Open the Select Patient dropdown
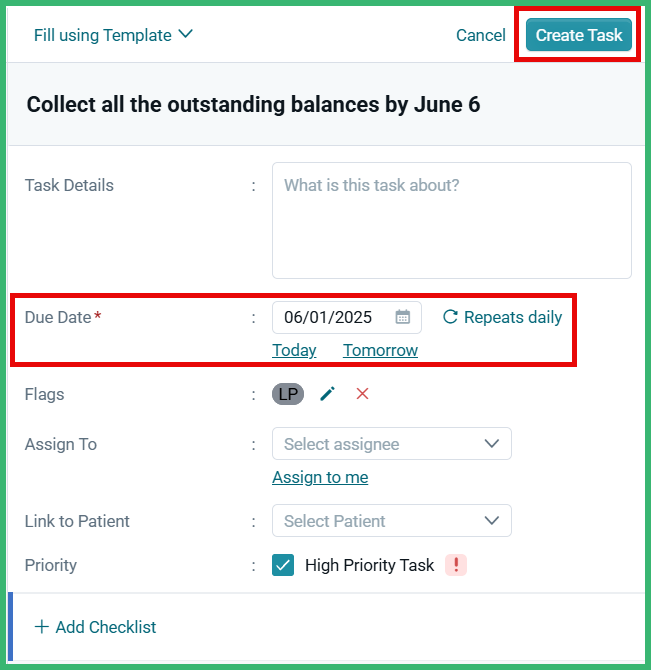The width and height of the screenshot is (651, 670). click(x=392, y=521)
